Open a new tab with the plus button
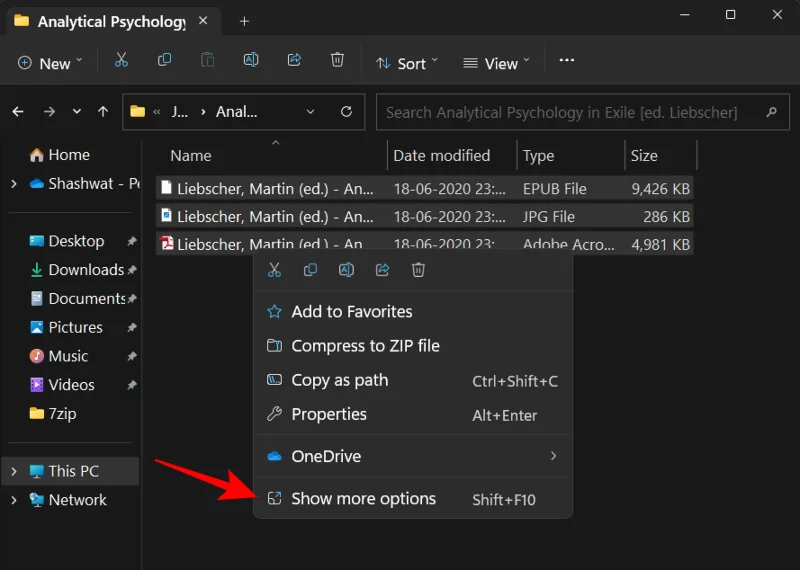The image size is (800, 570). 244,21
